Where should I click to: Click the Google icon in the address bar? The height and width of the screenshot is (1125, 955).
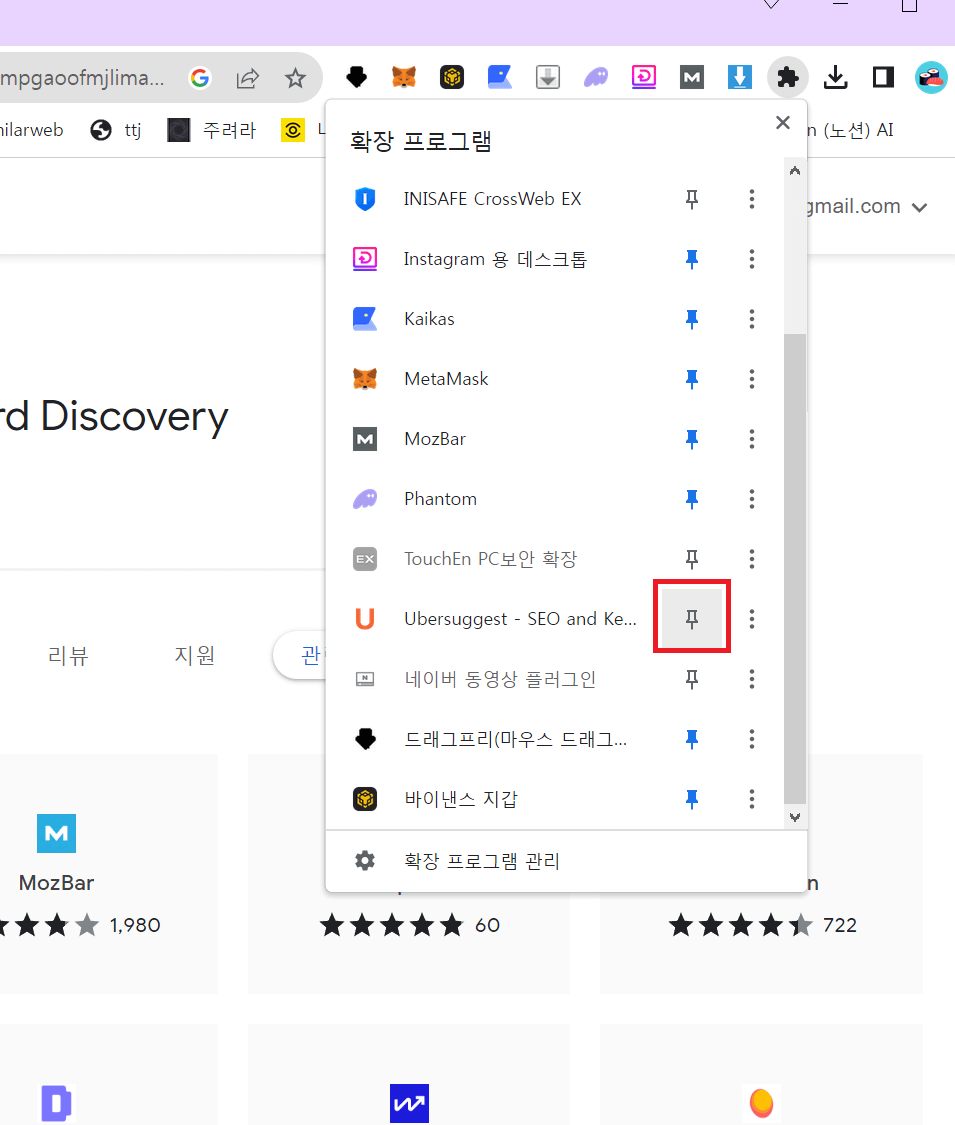[200, 77]
